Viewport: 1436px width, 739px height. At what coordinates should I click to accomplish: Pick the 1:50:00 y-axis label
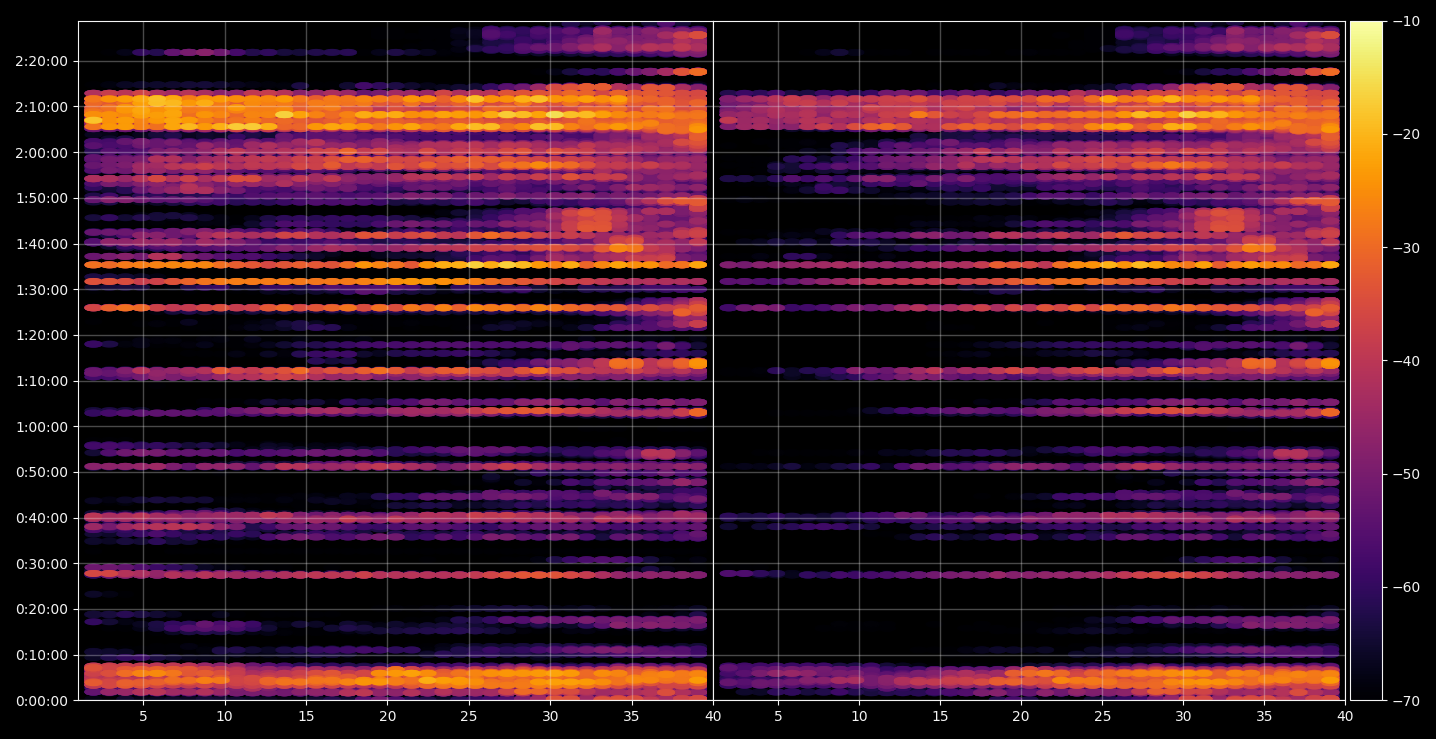pos(42,198)
